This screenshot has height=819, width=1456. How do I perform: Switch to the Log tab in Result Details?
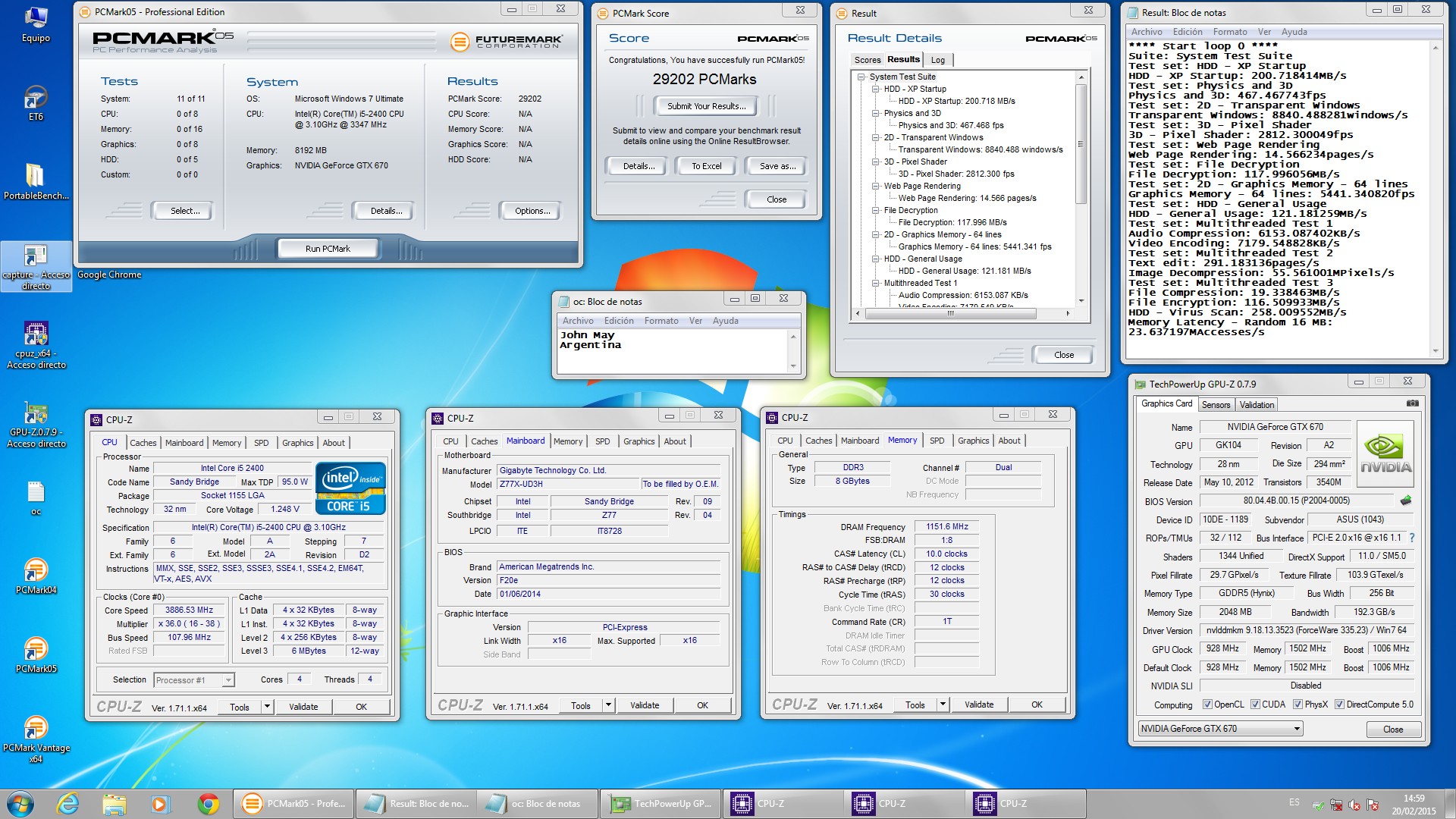938,60
